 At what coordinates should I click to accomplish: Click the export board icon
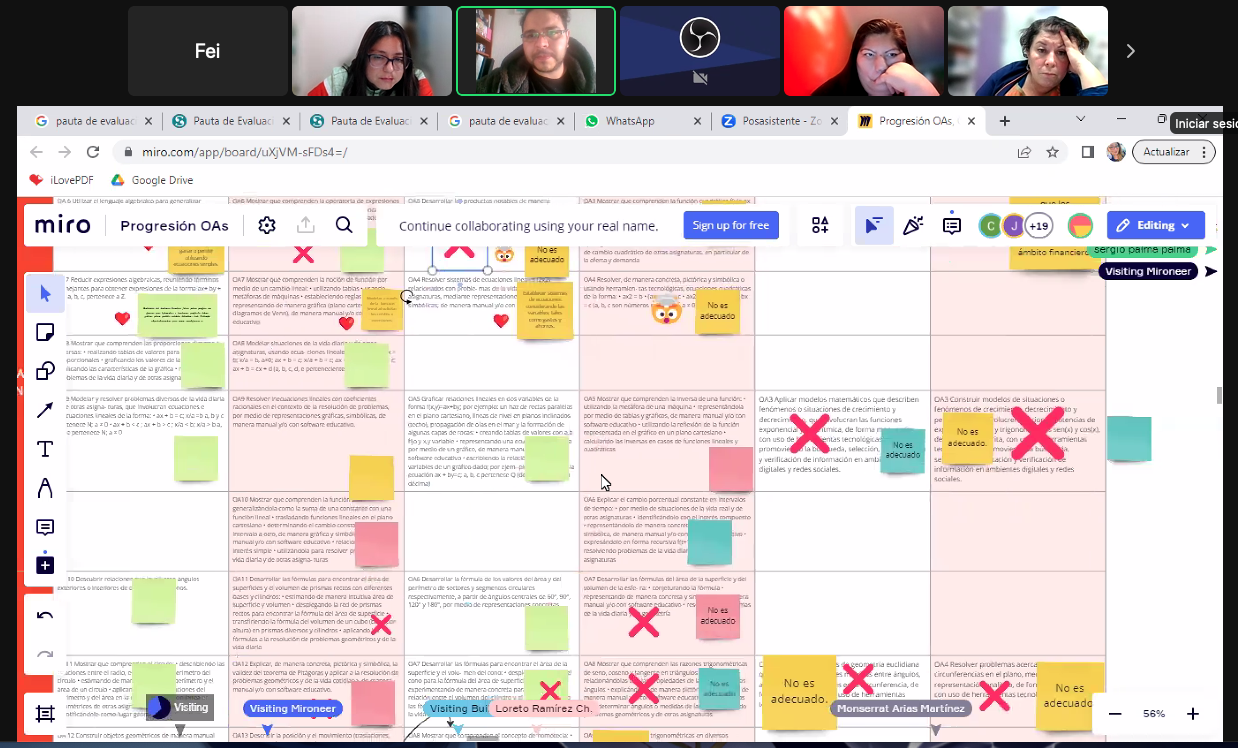306,225
